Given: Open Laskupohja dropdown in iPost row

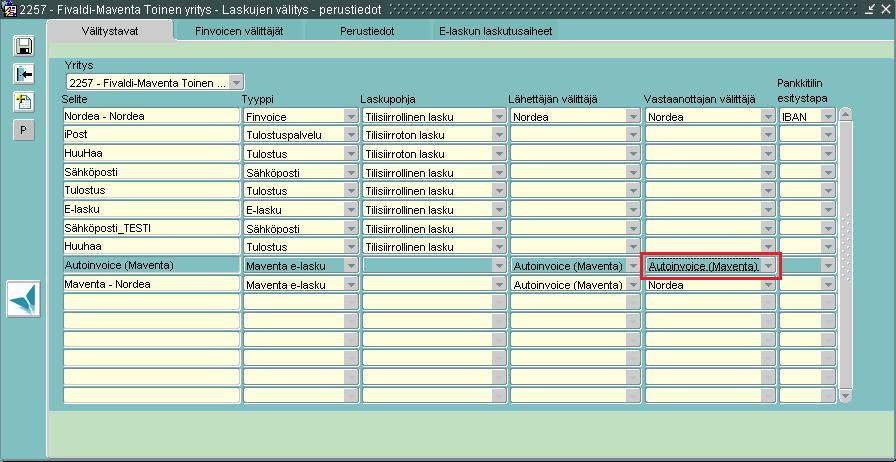Looking at the screenshot, I should 499,136.
